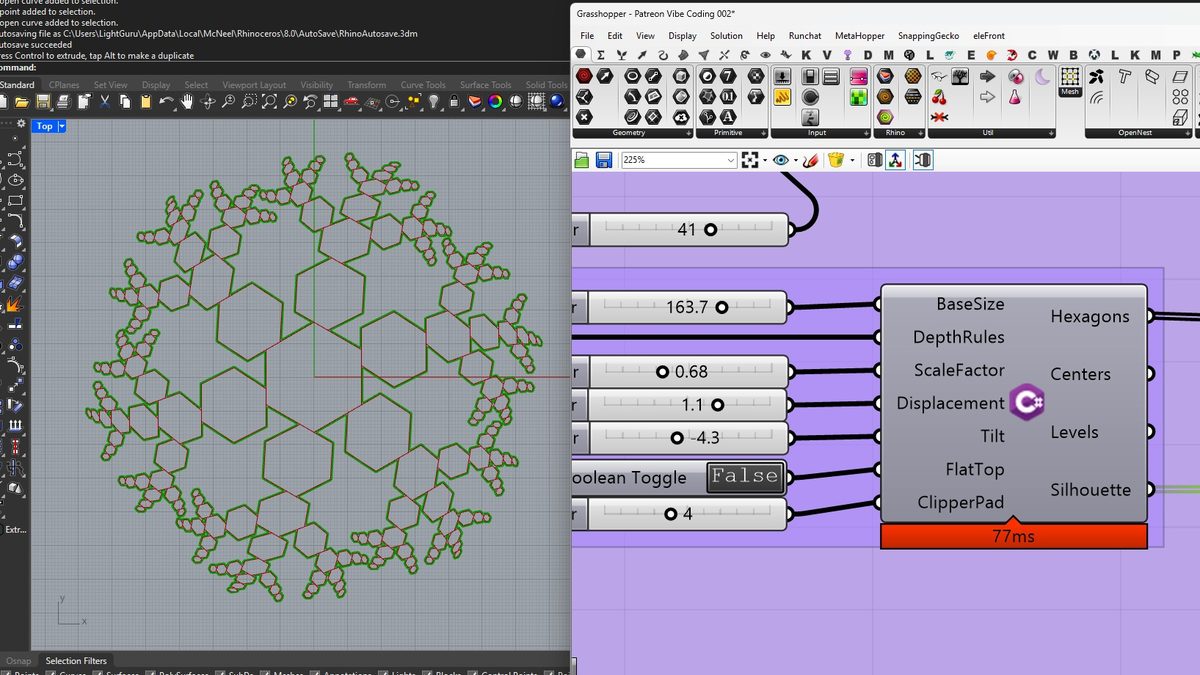Click Grasshopper Save floppy disk icon
1200x675 pixels.
click(x=604, y=160)
